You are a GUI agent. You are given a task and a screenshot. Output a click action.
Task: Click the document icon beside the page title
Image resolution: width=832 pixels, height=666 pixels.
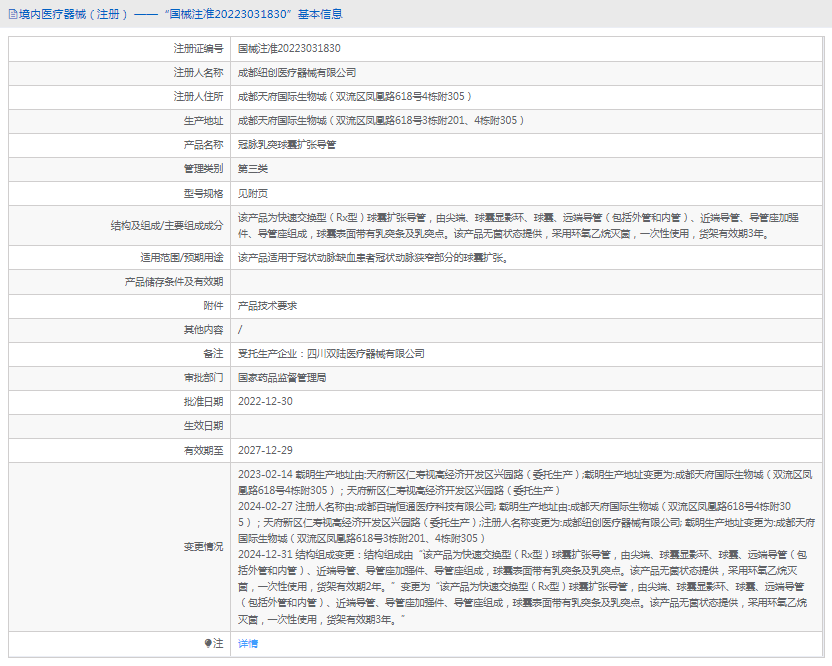coord(13,14)
